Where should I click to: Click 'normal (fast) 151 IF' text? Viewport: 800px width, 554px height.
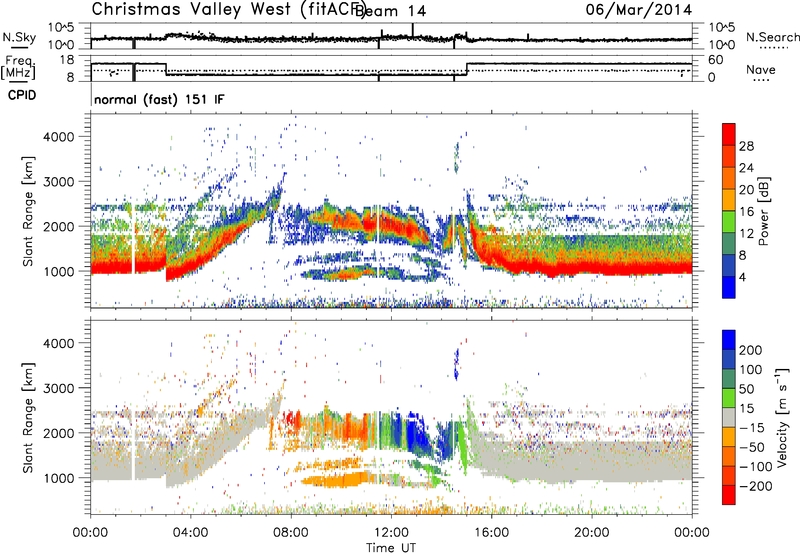[159, 99]
